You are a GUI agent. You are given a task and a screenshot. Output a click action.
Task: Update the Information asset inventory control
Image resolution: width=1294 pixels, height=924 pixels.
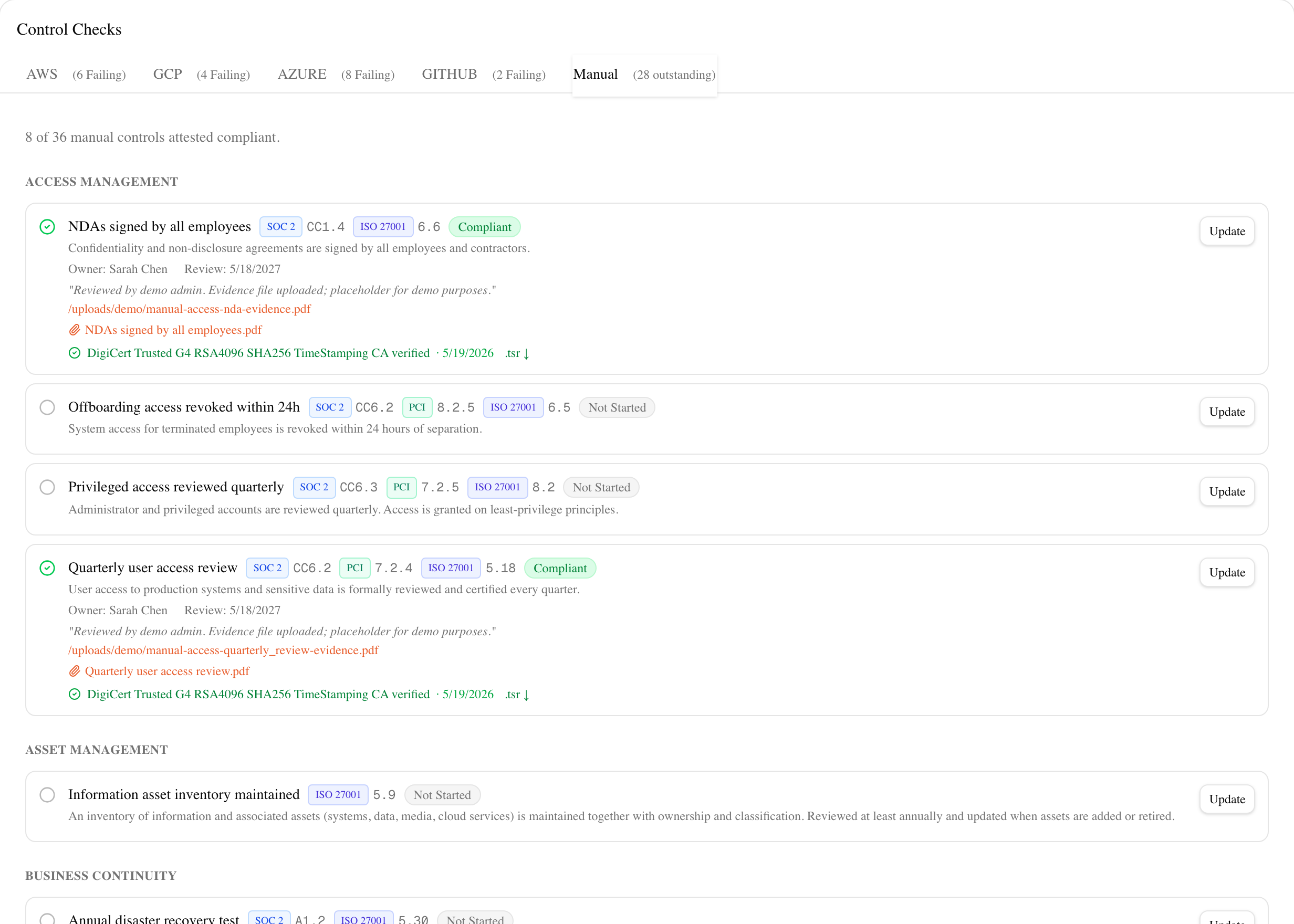pos(1227,799)
